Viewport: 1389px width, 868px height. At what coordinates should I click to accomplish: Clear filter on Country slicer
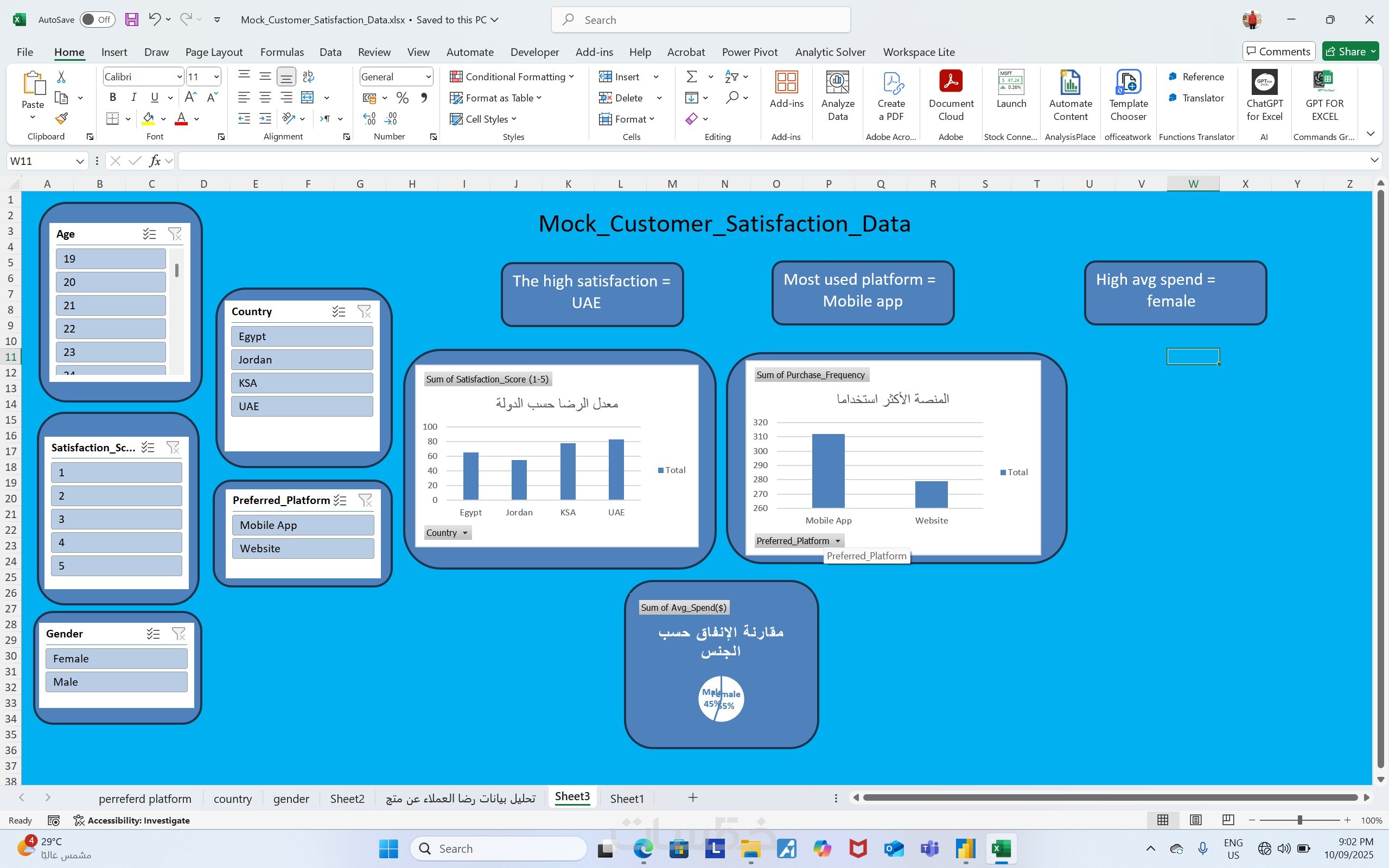tap(364, 311)
